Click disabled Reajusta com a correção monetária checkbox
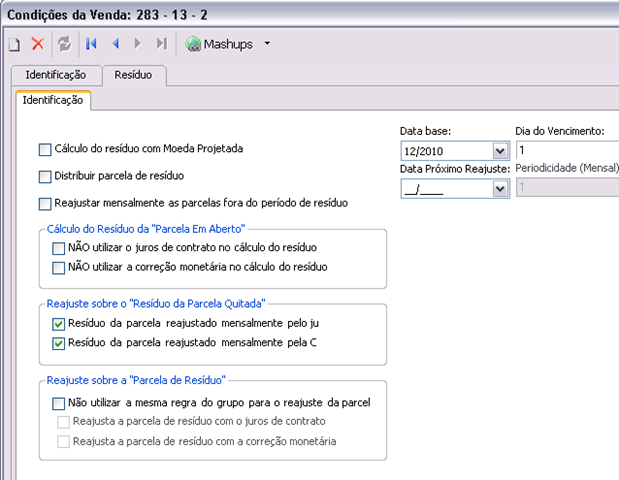The height and width of the screenshot is (480, 619). click(x=63, y=441)
